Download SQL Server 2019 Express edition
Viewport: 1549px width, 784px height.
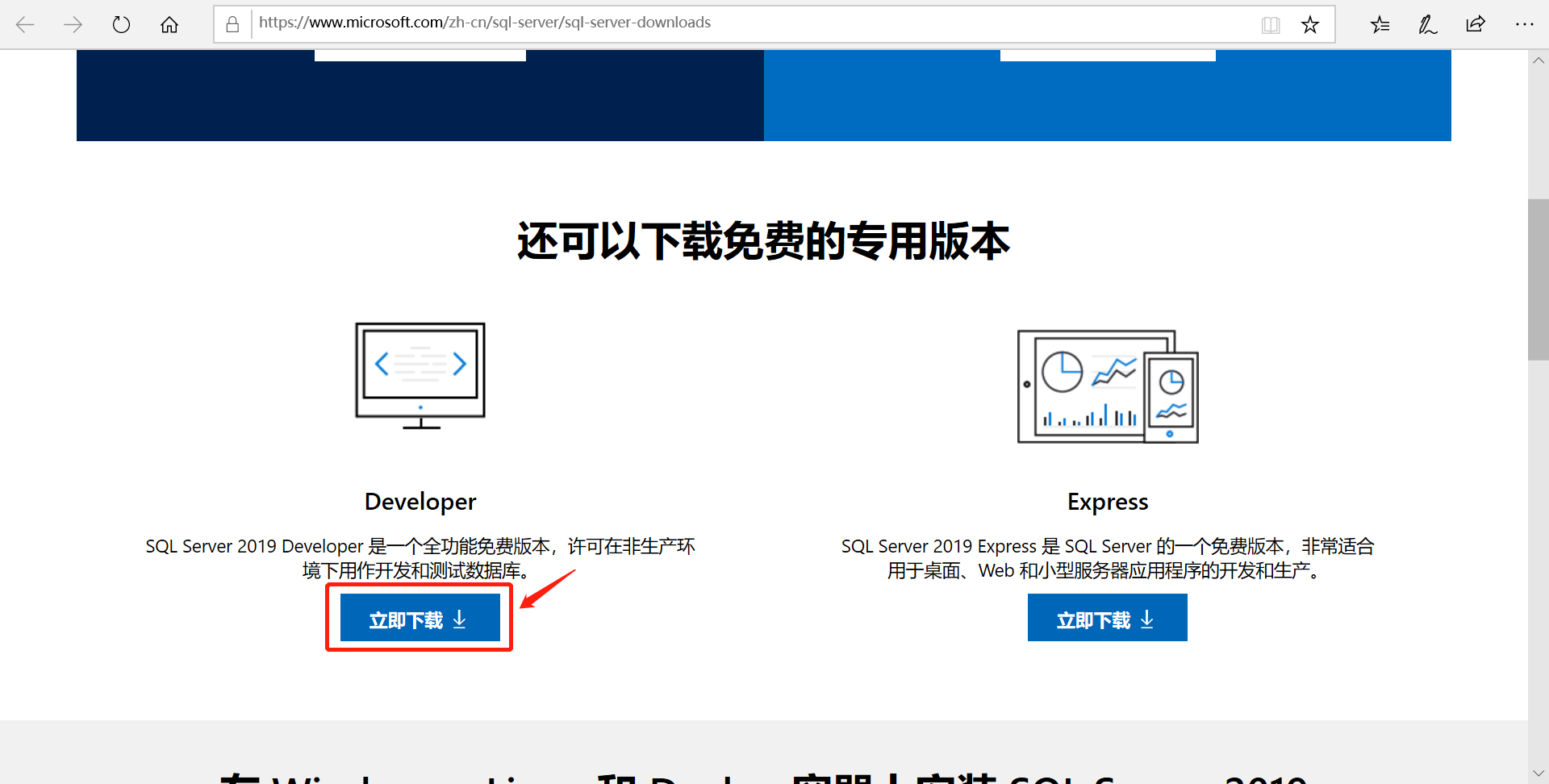1107,618
